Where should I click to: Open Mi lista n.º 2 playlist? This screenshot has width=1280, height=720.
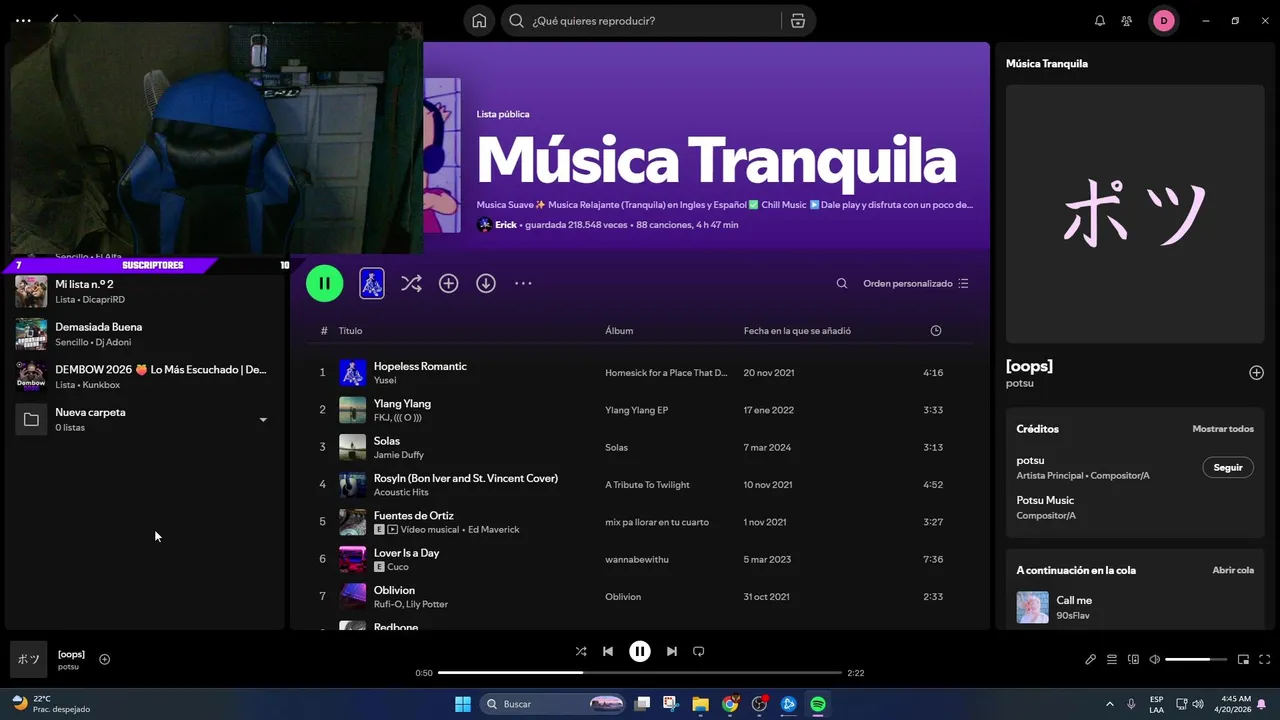[x=145, y=291]
